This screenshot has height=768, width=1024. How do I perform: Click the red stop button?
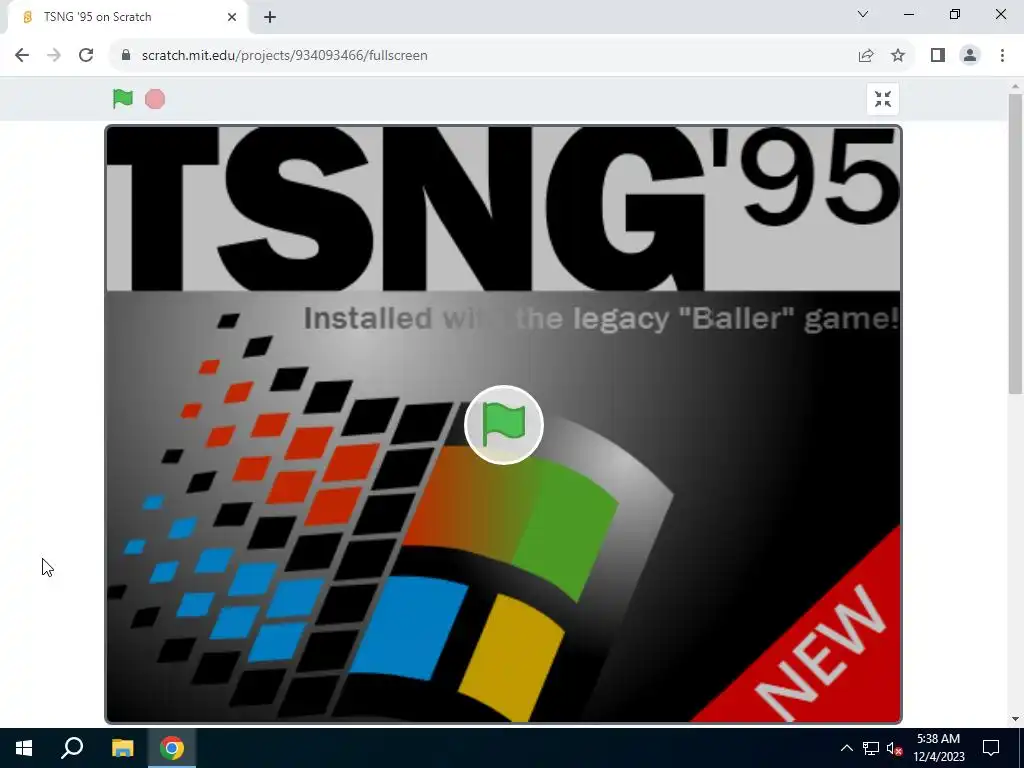pyautogui.click(x=155, y=99)
